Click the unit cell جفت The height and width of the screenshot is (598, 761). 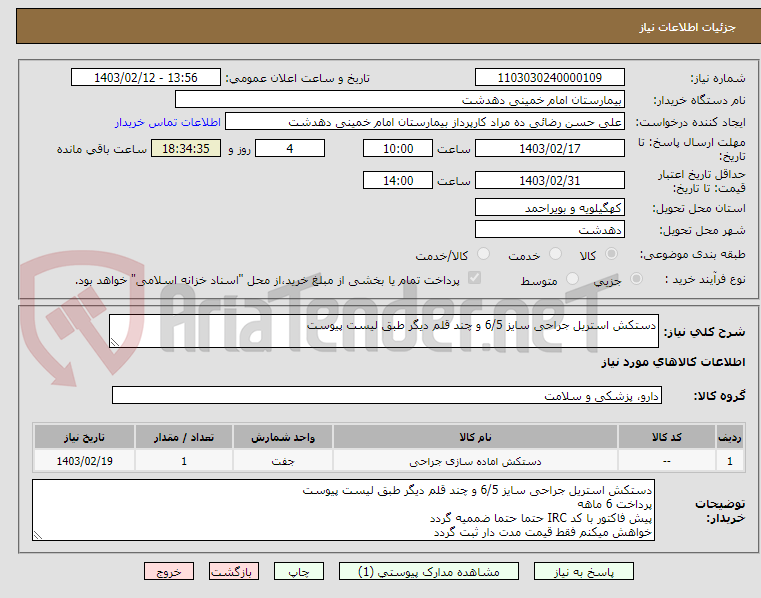coord(282,461)
